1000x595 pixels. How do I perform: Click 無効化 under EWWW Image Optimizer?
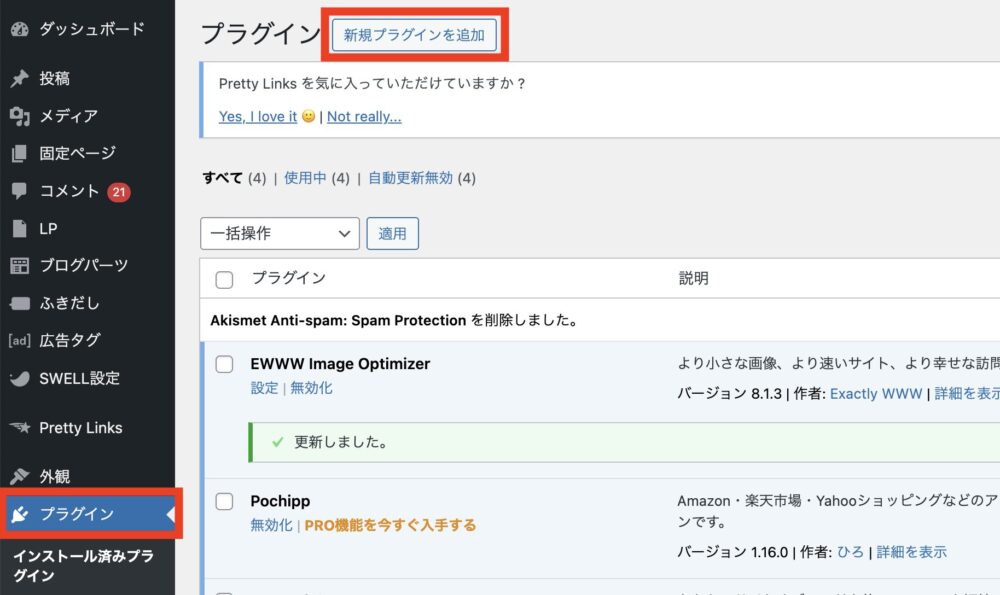pyautogui.click(x=311, y=388)
